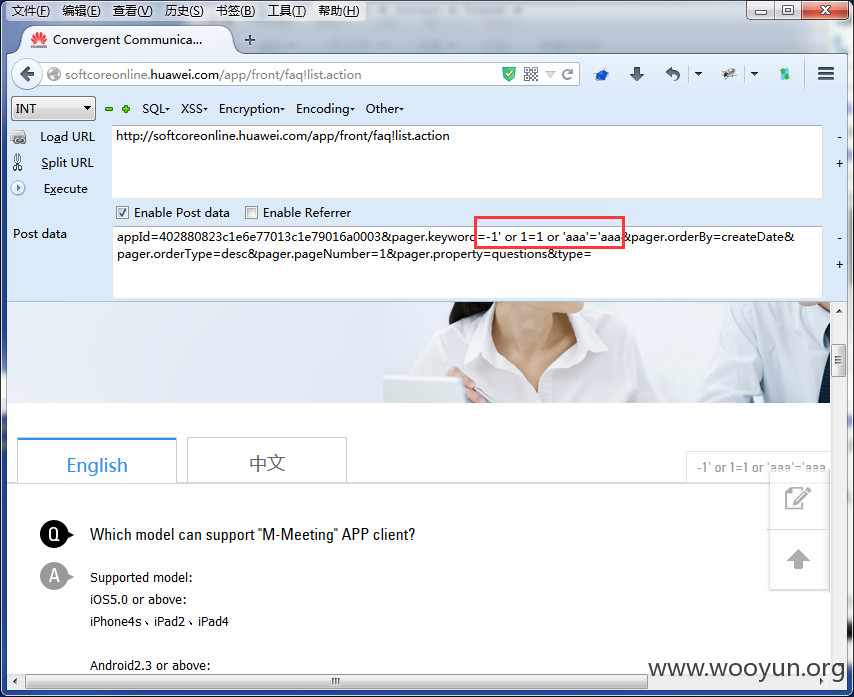This screenshot has height=697, width=854.
Task: Enlarge the URL box with its plus button
Action: click(x=839, y=163)
